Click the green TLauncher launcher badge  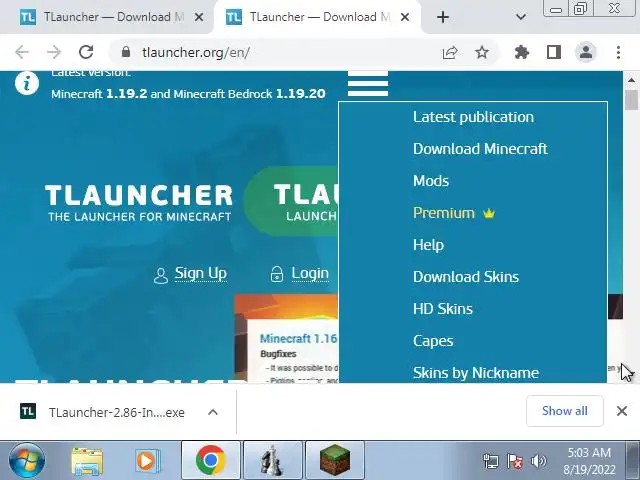[x=291, y=201]
